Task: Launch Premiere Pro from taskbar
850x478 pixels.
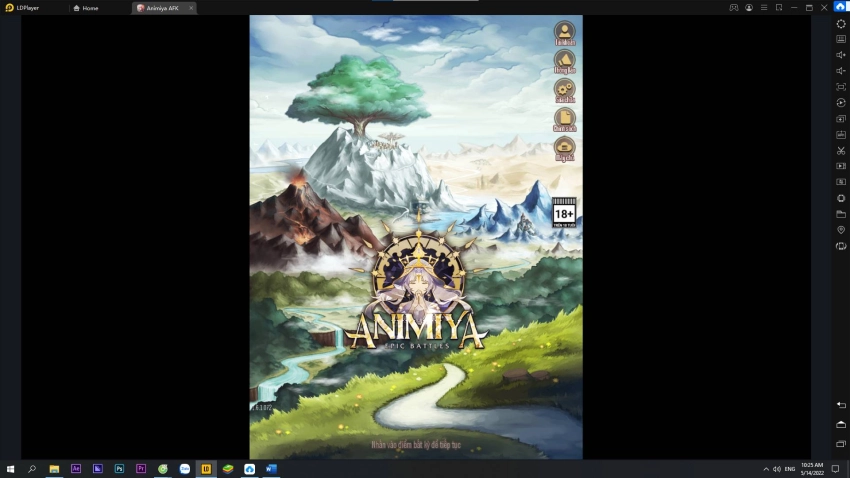Action: [x=141, y=469]
